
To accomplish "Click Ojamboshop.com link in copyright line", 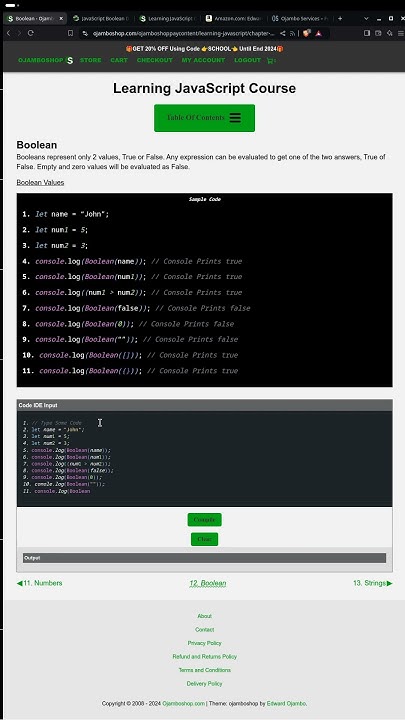I will pyautogui.click(x=183, y=703).
